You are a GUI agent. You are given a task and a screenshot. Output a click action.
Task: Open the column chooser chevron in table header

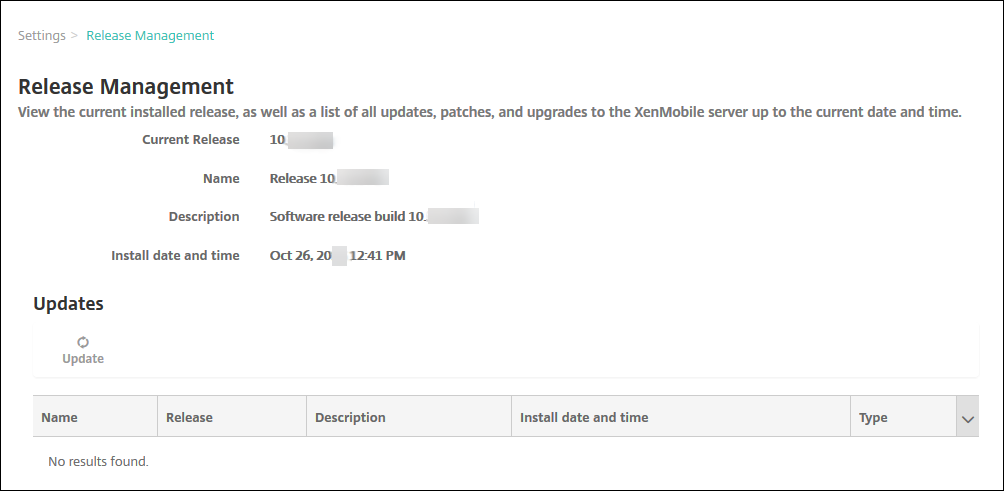pos(967,419)
